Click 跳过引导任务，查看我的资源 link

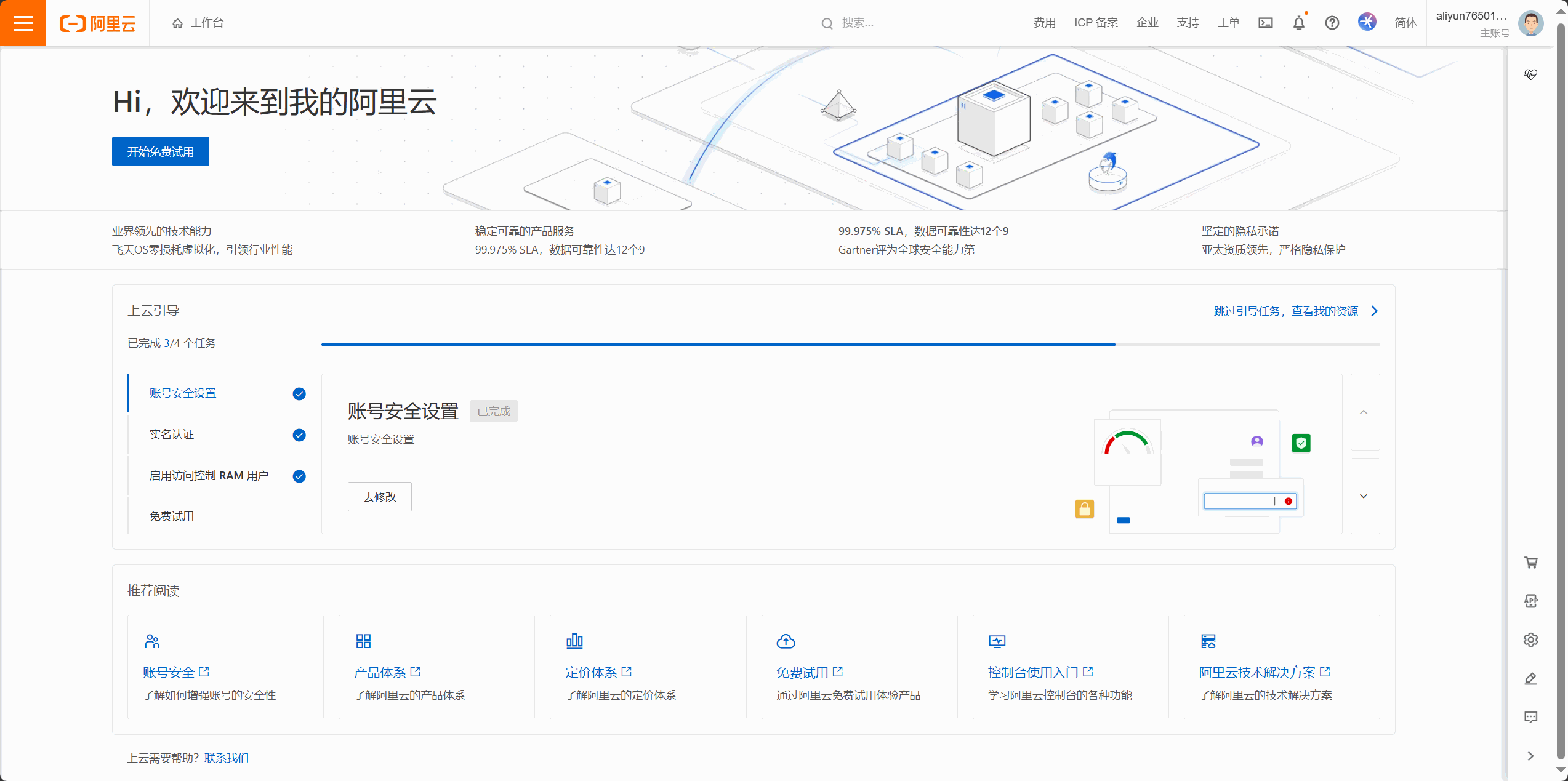click(1286, 311)
